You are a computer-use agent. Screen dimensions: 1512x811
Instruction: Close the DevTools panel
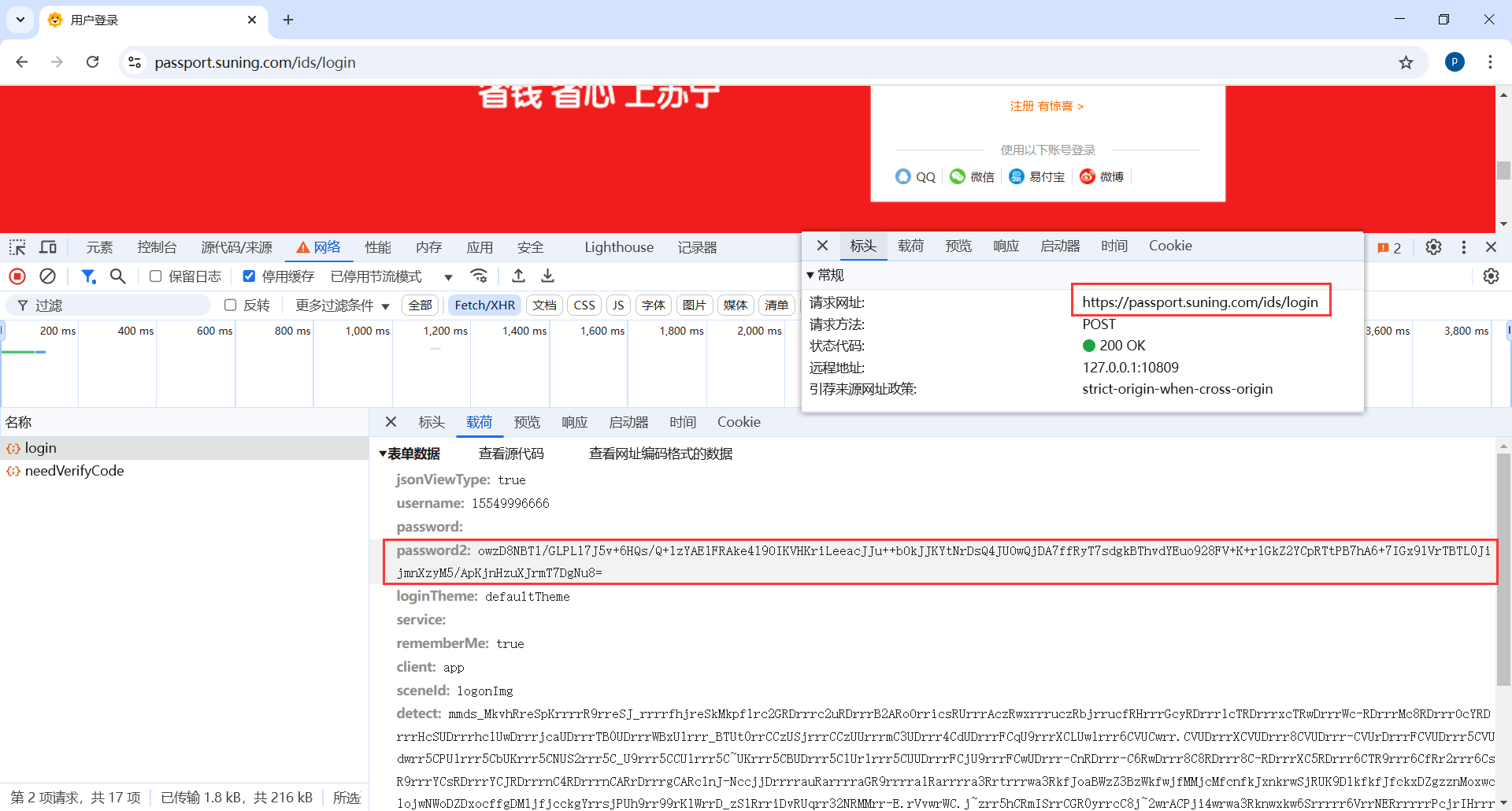tap(1491, 247)
